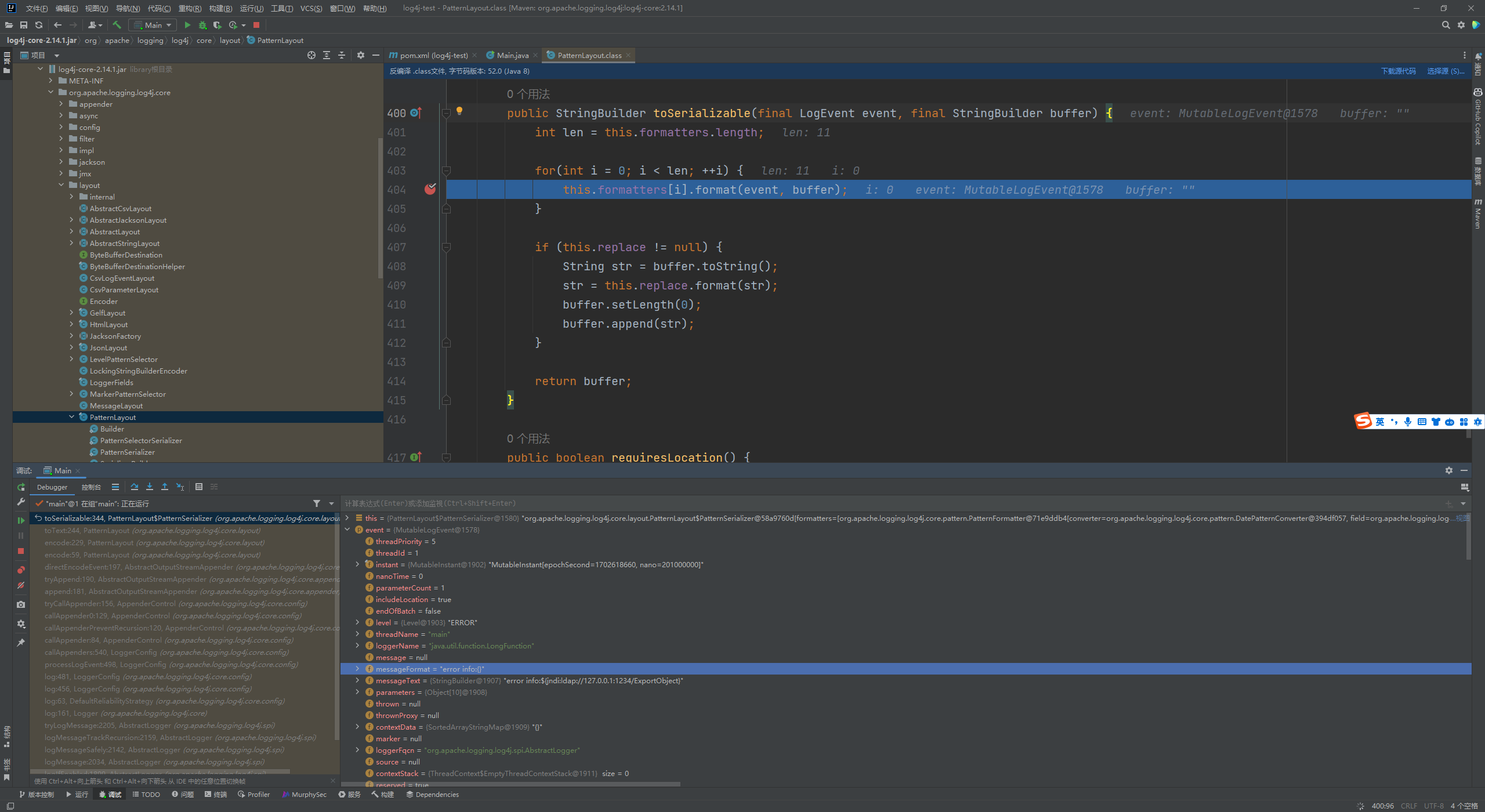This screenshot has width=1485, height=812.
Task: Toggle Mute Breakpoints in debug sidebar
Action: coord(21,585)
